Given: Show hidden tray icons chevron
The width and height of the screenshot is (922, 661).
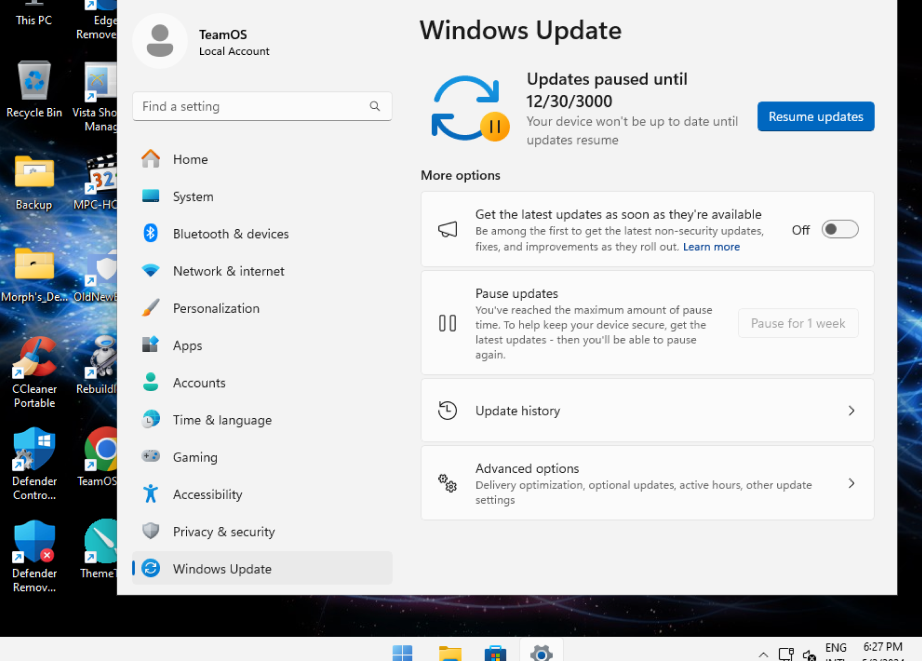Looking at the screenshot, I should click(763, 654).
